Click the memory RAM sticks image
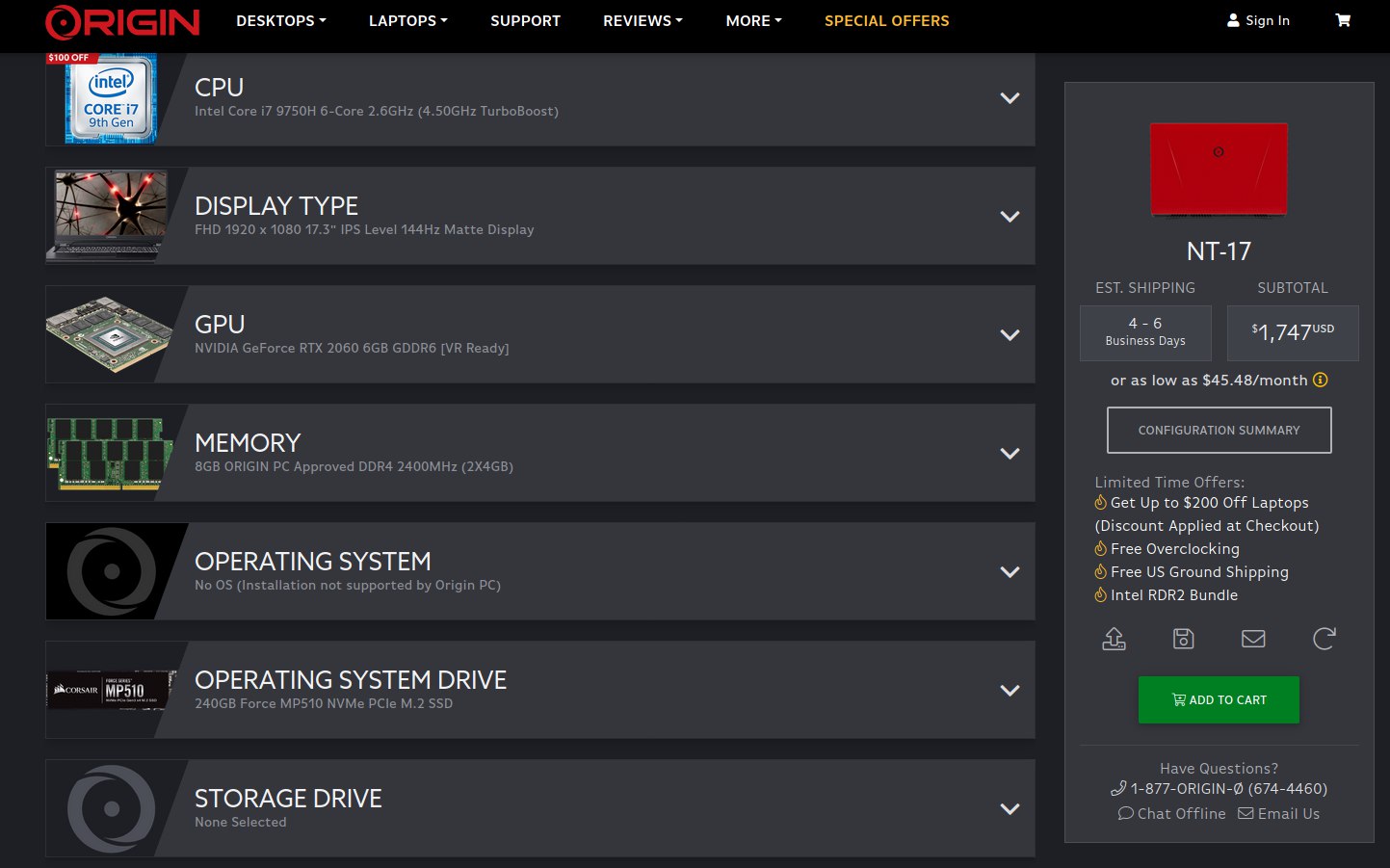The image size is (1390, 868). [110, 453]
